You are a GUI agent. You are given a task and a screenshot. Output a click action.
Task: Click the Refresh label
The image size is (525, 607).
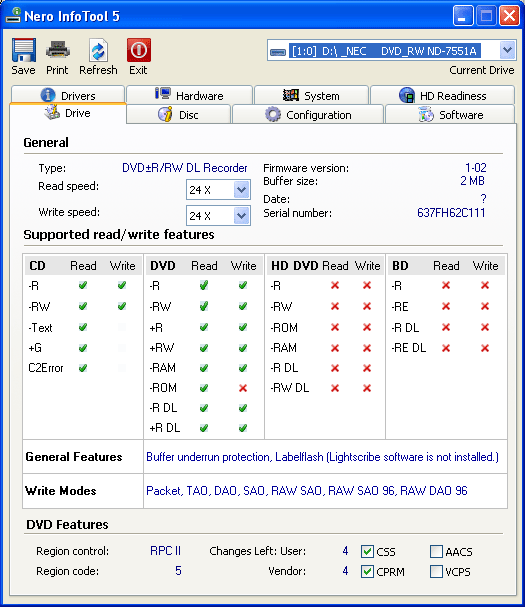98,70
